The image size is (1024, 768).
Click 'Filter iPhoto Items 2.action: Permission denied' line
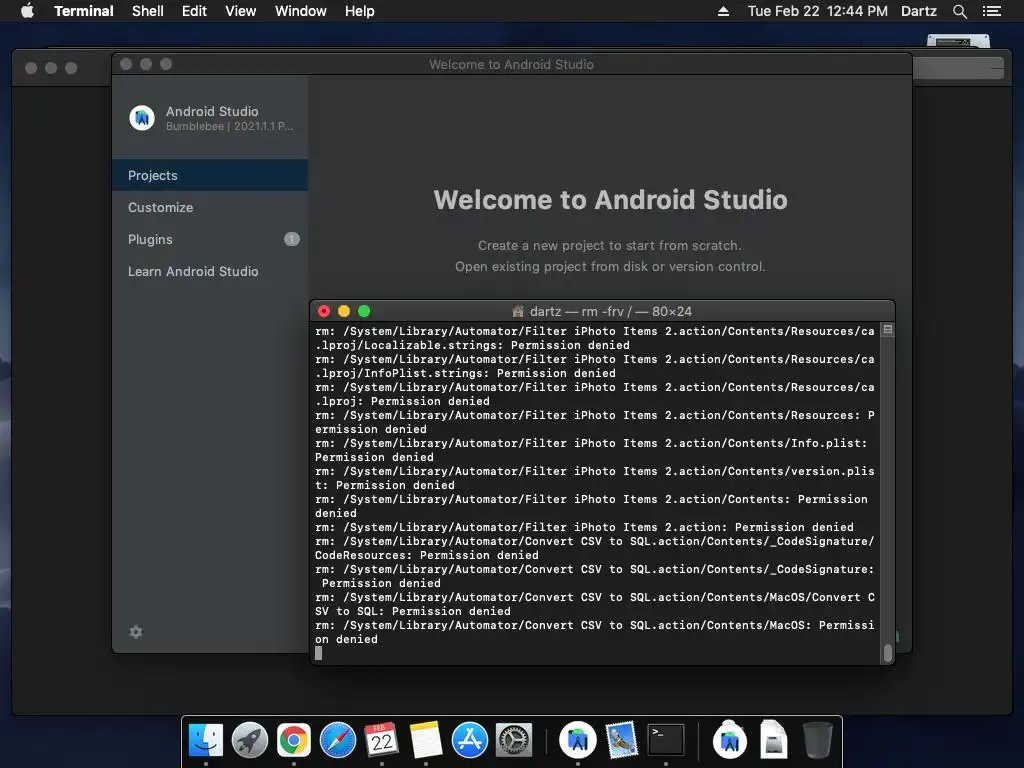point(584,527)
